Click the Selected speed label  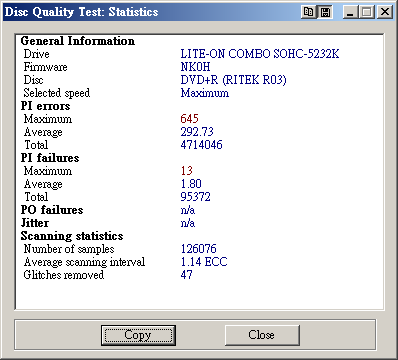(57, 93)
